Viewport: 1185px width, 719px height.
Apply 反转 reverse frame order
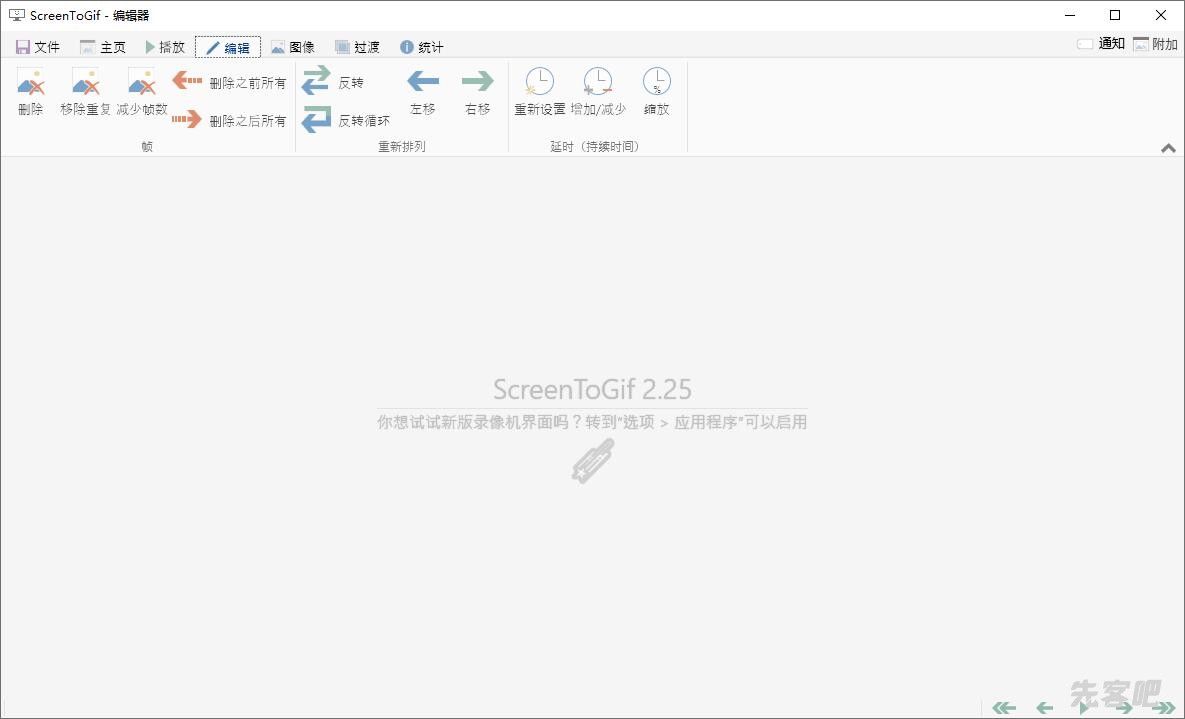(333, 82)
